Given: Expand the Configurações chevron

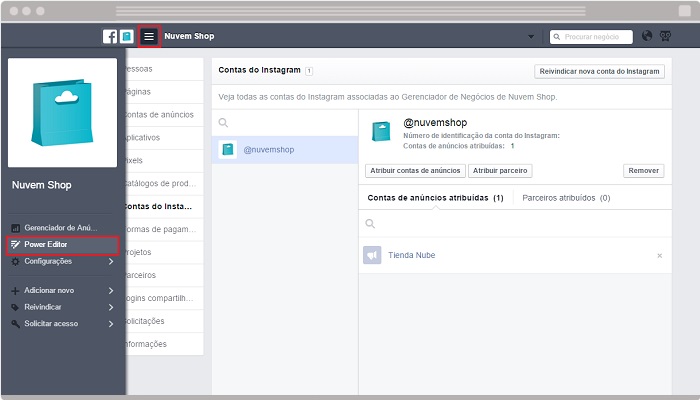Looking at the screenshot, I should tap(111, 262).
